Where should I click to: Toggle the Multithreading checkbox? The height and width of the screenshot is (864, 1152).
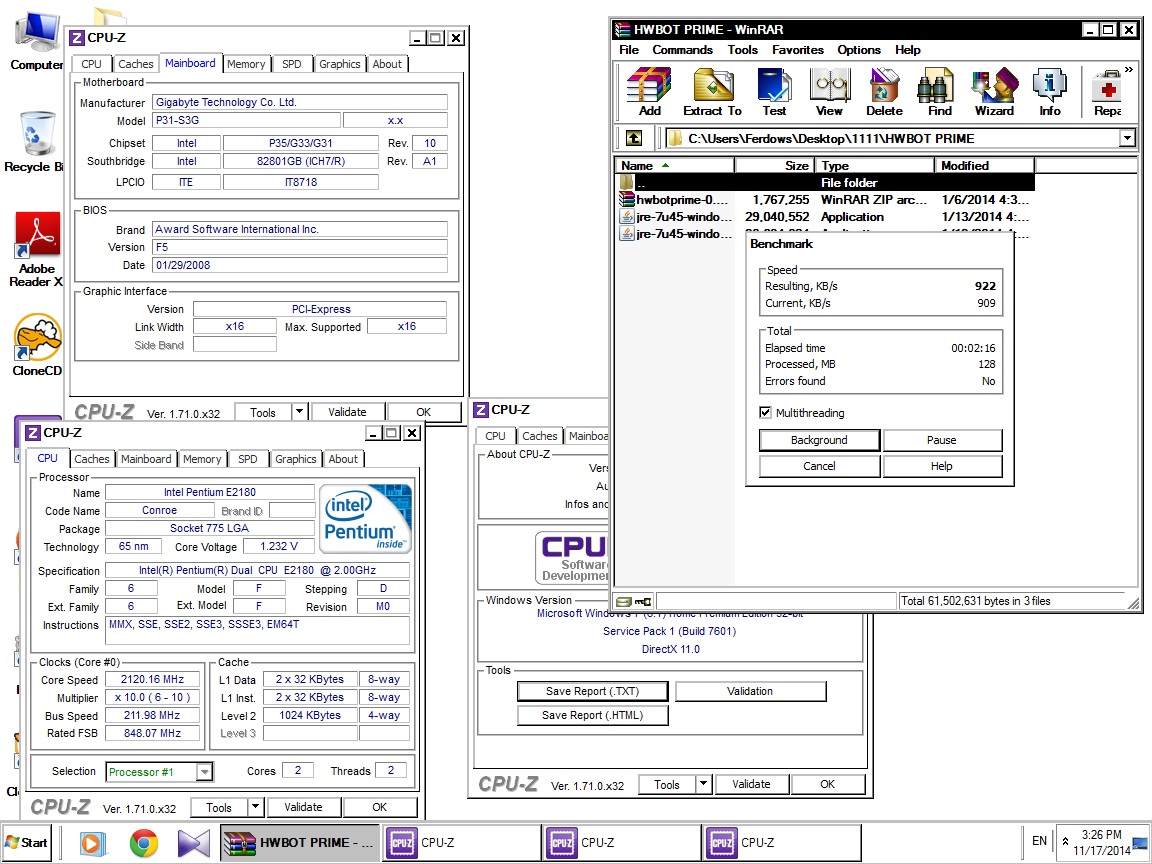(766, 413)
